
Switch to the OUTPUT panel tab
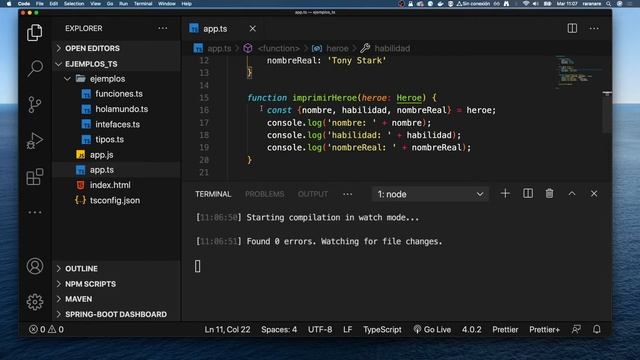[x=313, y=194]
